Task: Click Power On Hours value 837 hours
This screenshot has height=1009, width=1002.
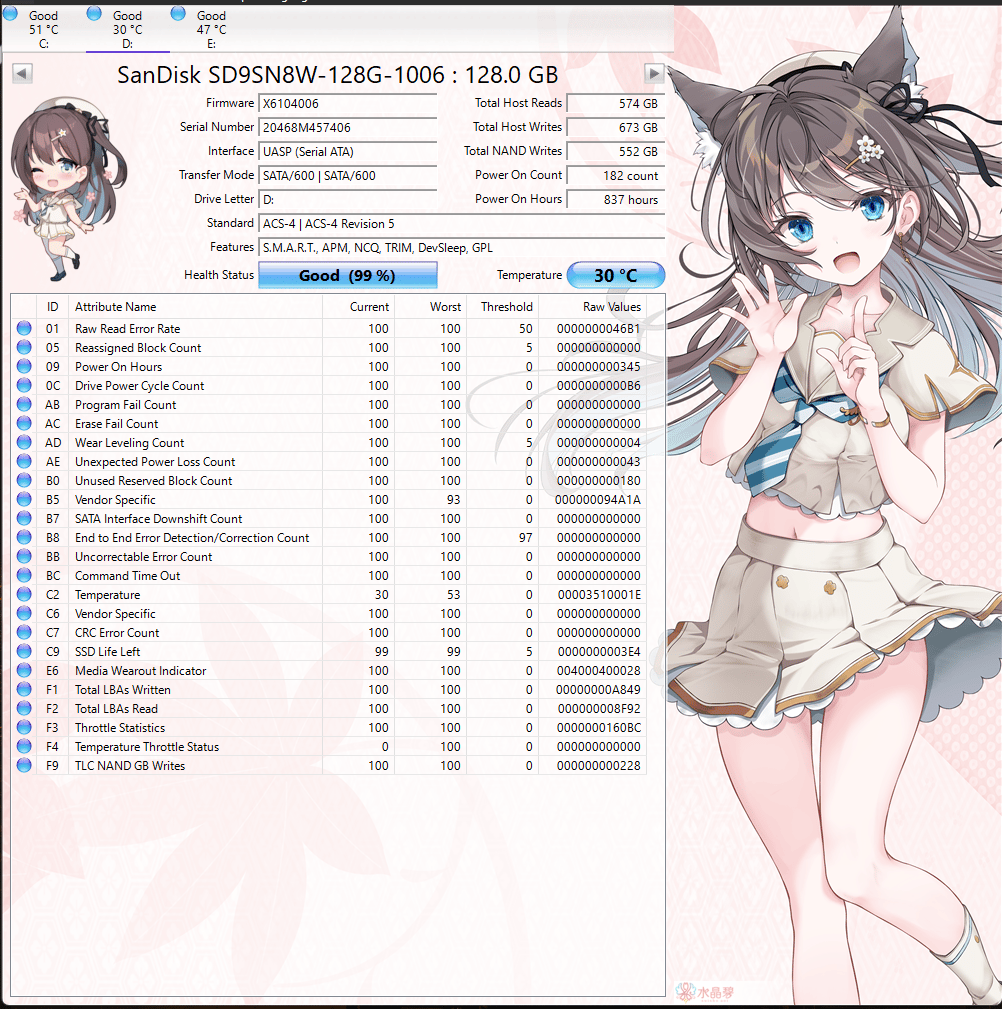Action: pyautogui.click(x=615, y=199)
